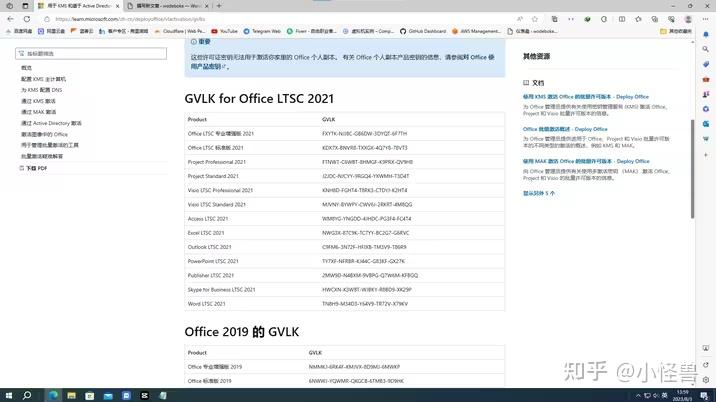Open the taskbar notification center icon
Image resolution: width=716 pixels, height=402 pixels.
click(705, 396)
